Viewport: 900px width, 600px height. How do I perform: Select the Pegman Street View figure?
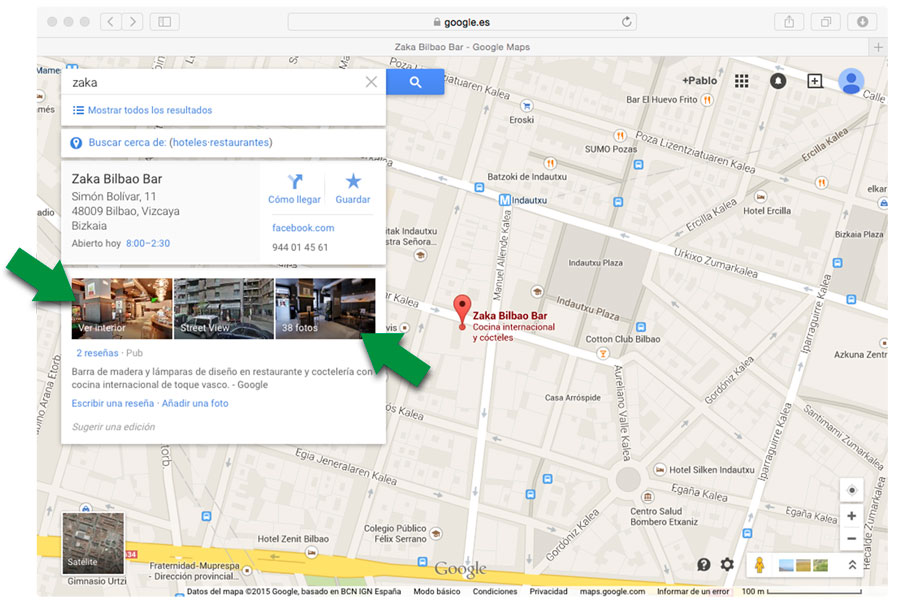(x=759, y=565)
